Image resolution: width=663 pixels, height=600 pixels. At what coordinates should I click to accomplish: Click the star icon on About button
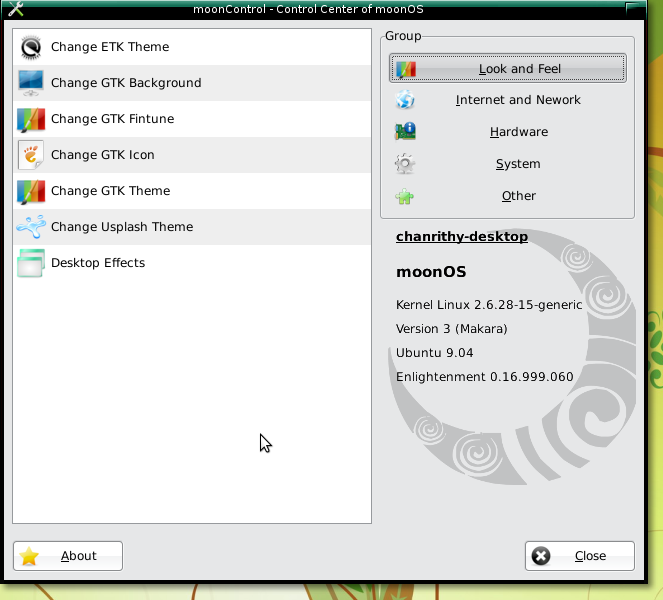tap(29, 556)
